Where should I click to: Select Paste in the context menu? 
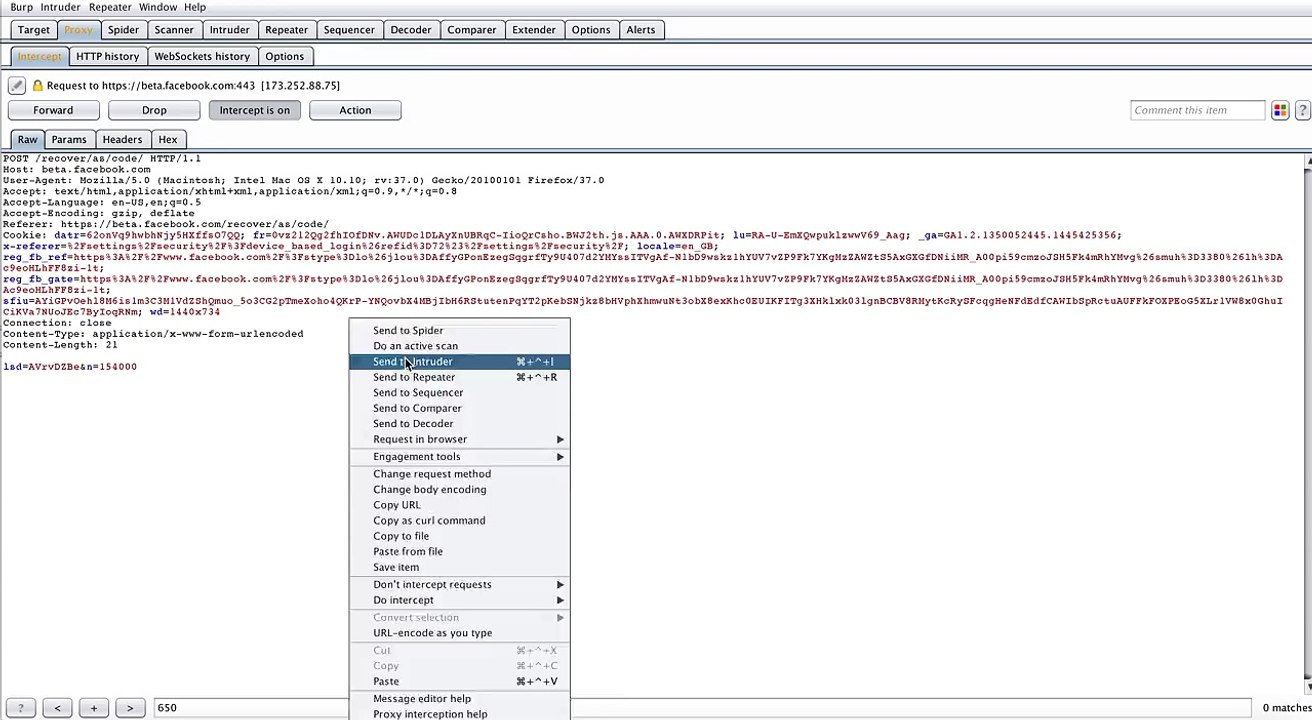click(459, 682)
